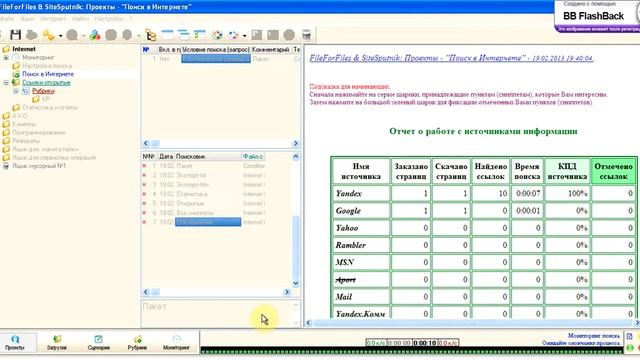This screenshot has width=640, height=360.
Task: Click the Мониторинг поиска status text
Action: tap(594, 336)
